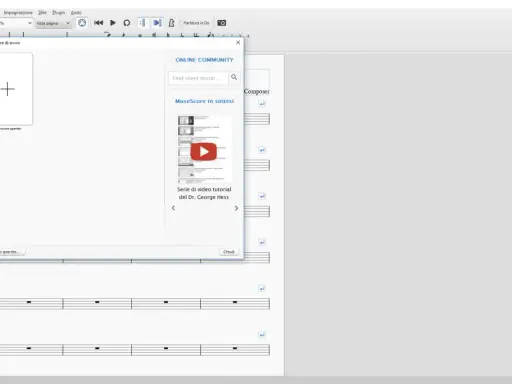Screen dimensions: 512x384
Task: Click the Serie di video tutorial caption
Action: click(204, 193)
